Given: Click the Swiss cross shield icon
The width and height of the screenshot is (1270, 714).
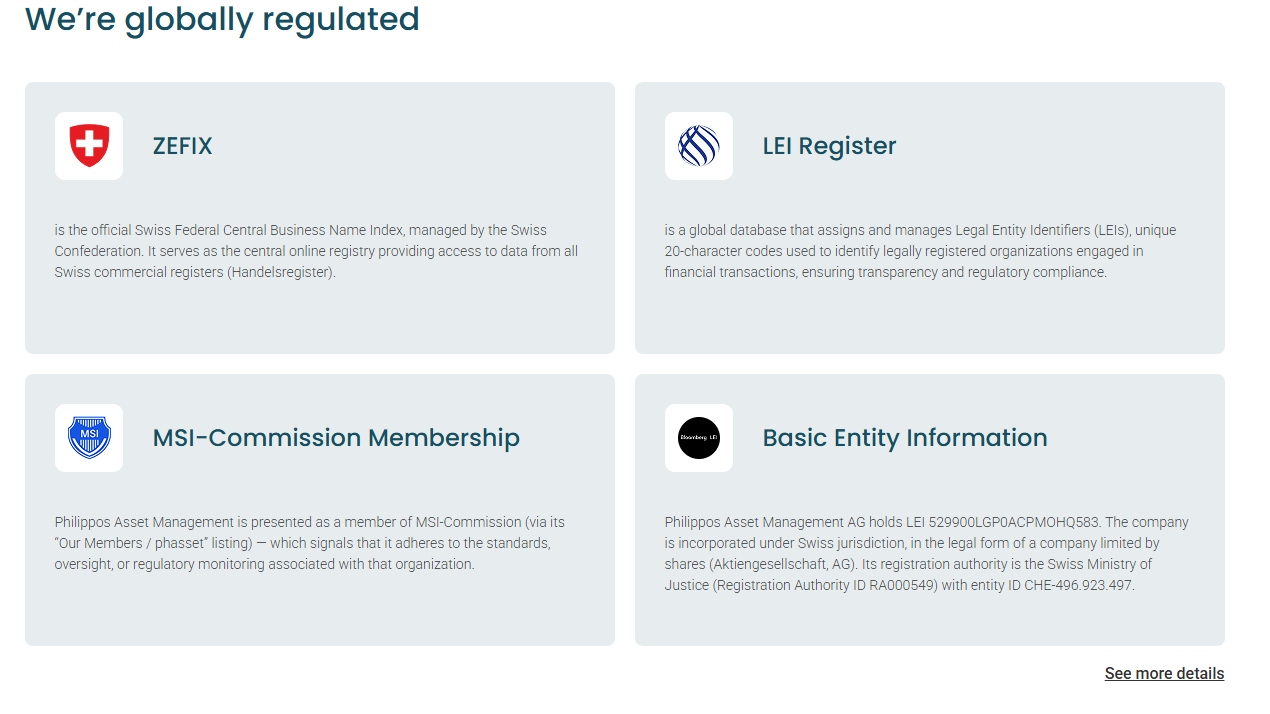Looking at the screenshot, I should (89, 146).
